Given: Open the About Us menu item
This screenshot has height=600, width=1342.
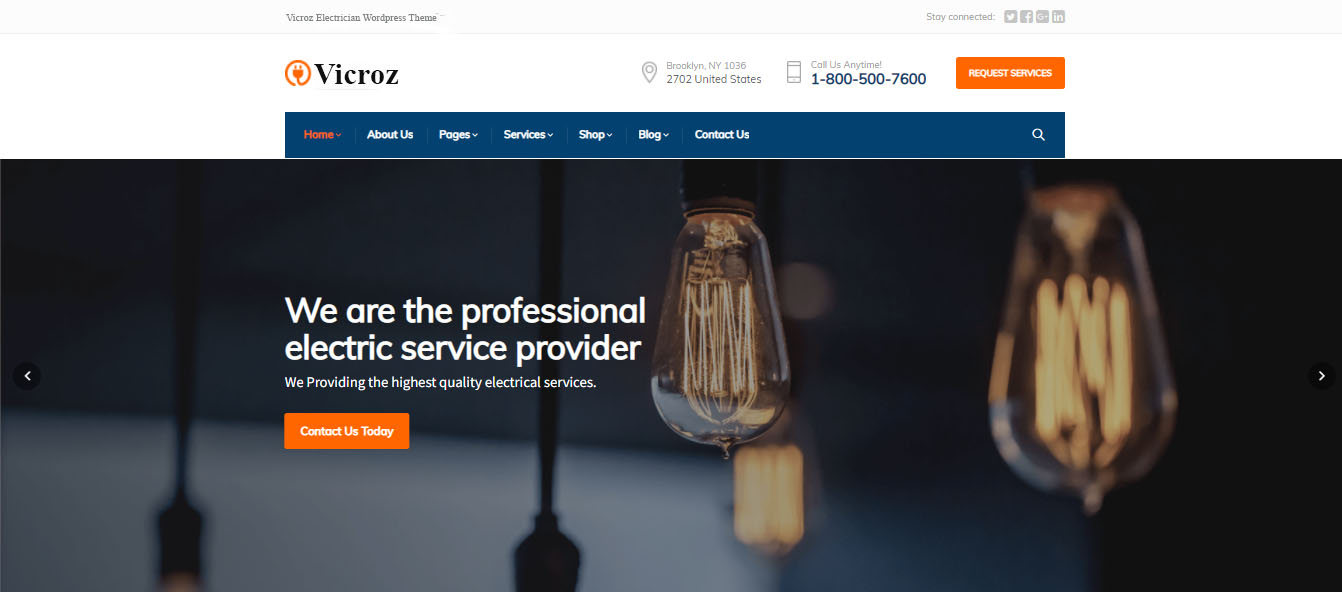Looking at the screenshot, I should click(390, 135).
